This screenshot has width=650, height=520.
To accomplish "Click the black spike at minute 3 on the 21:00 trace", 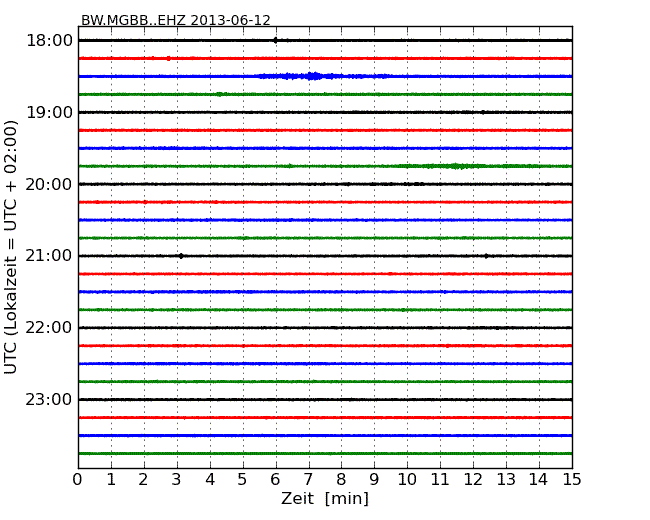I will pyautogui.click(x=181, y=256).
